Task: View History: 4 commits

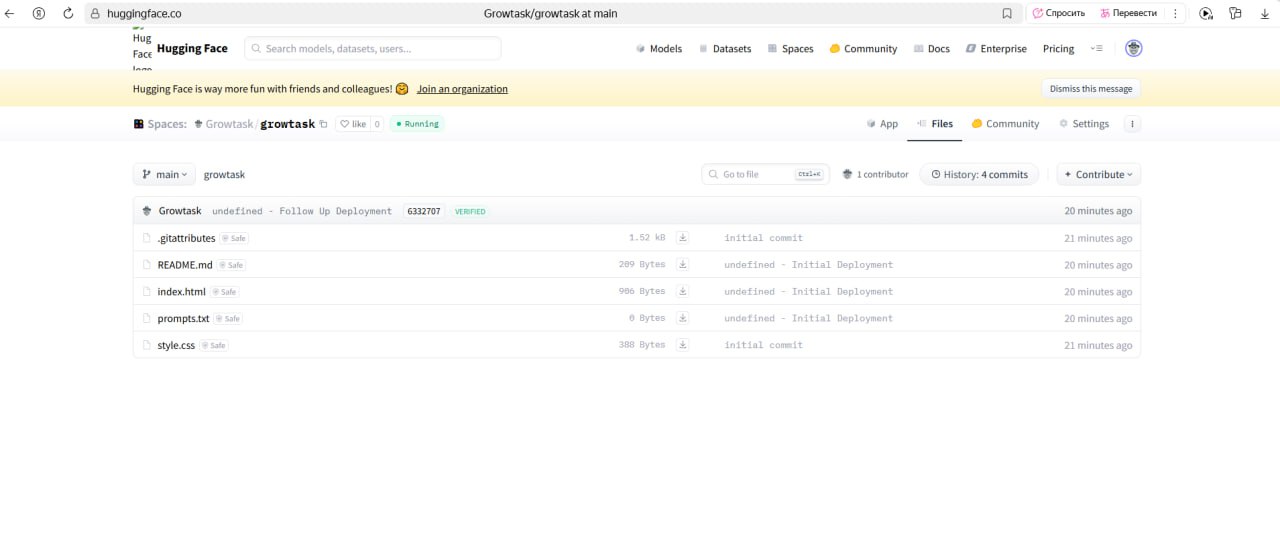Action: click(x=979, y=174)
